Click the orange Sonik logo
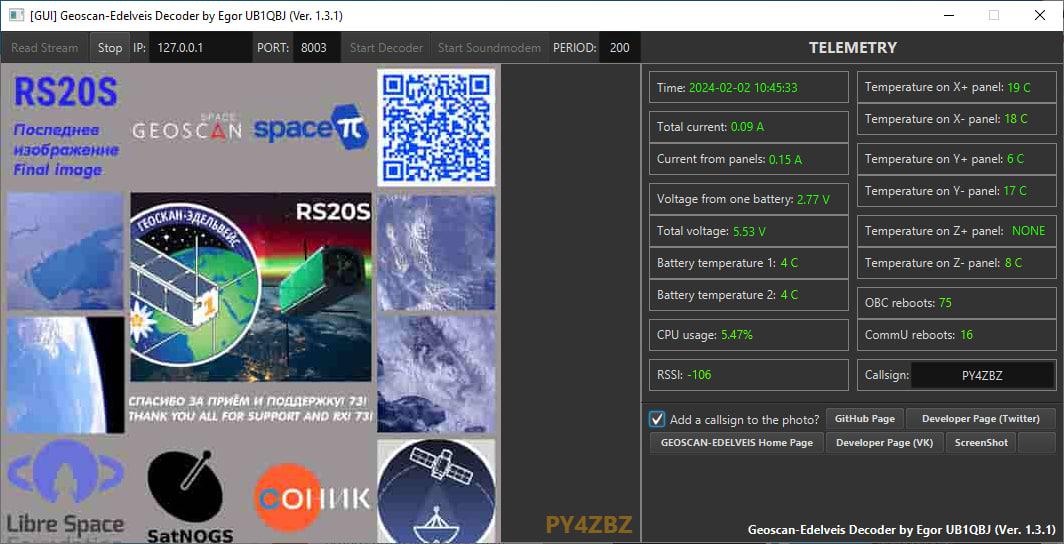 311,498
